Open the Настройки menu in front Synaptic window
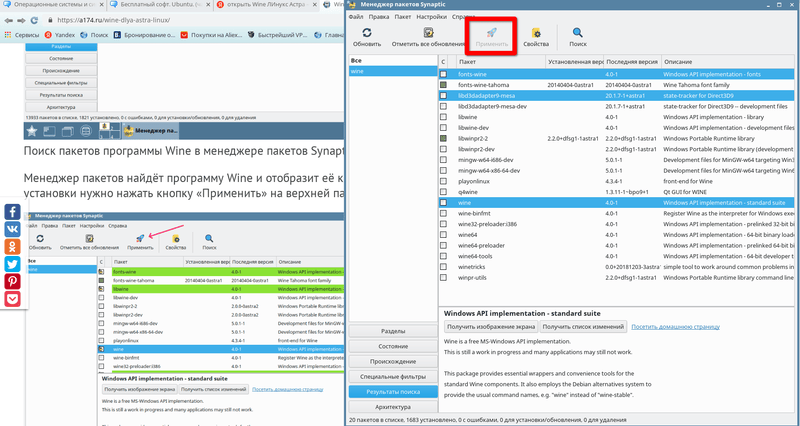The width and height of the screenshot is (800, 426). coord(431,17)
